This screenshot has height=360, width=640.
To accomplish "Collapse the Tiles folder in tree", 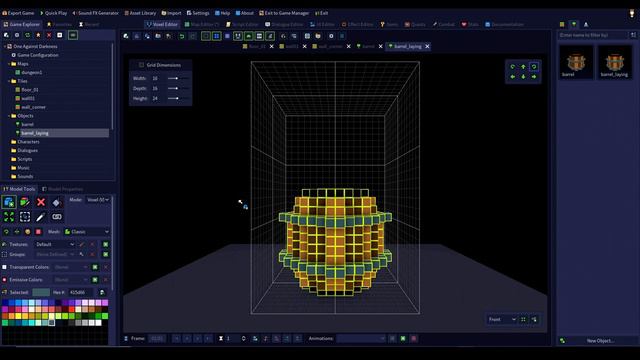I will (9, 81).
